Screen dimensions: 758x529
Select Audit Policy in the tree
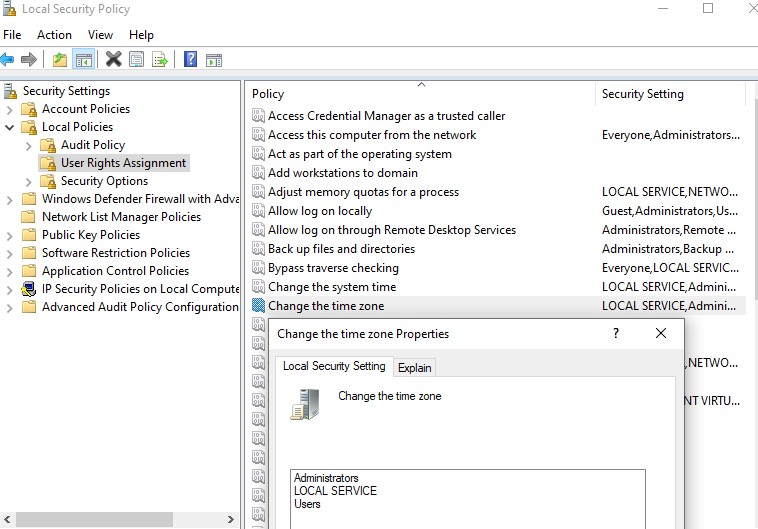(x=92, y=145)
